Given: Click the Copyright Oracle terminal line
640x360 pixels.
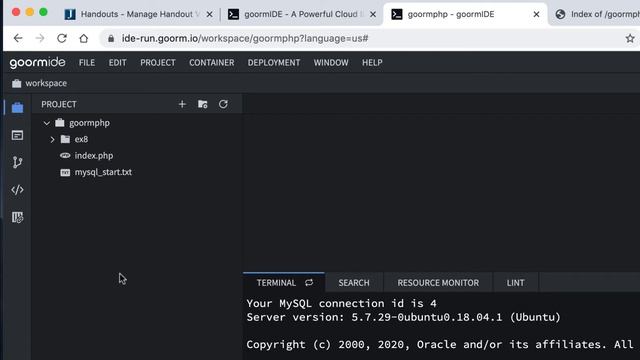Looking at the screenshot, I should pos(440,344).
